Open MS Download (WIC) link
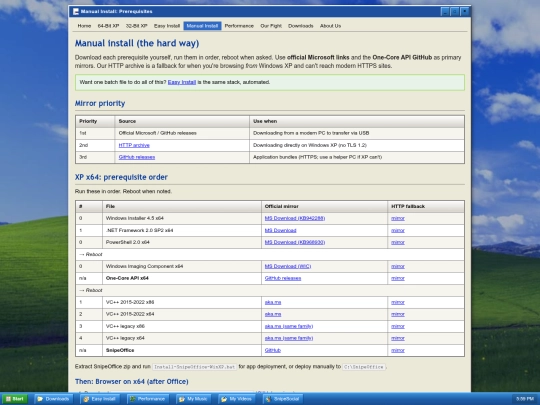The height and width of the screenshot is (405, 540). (288, 266)
